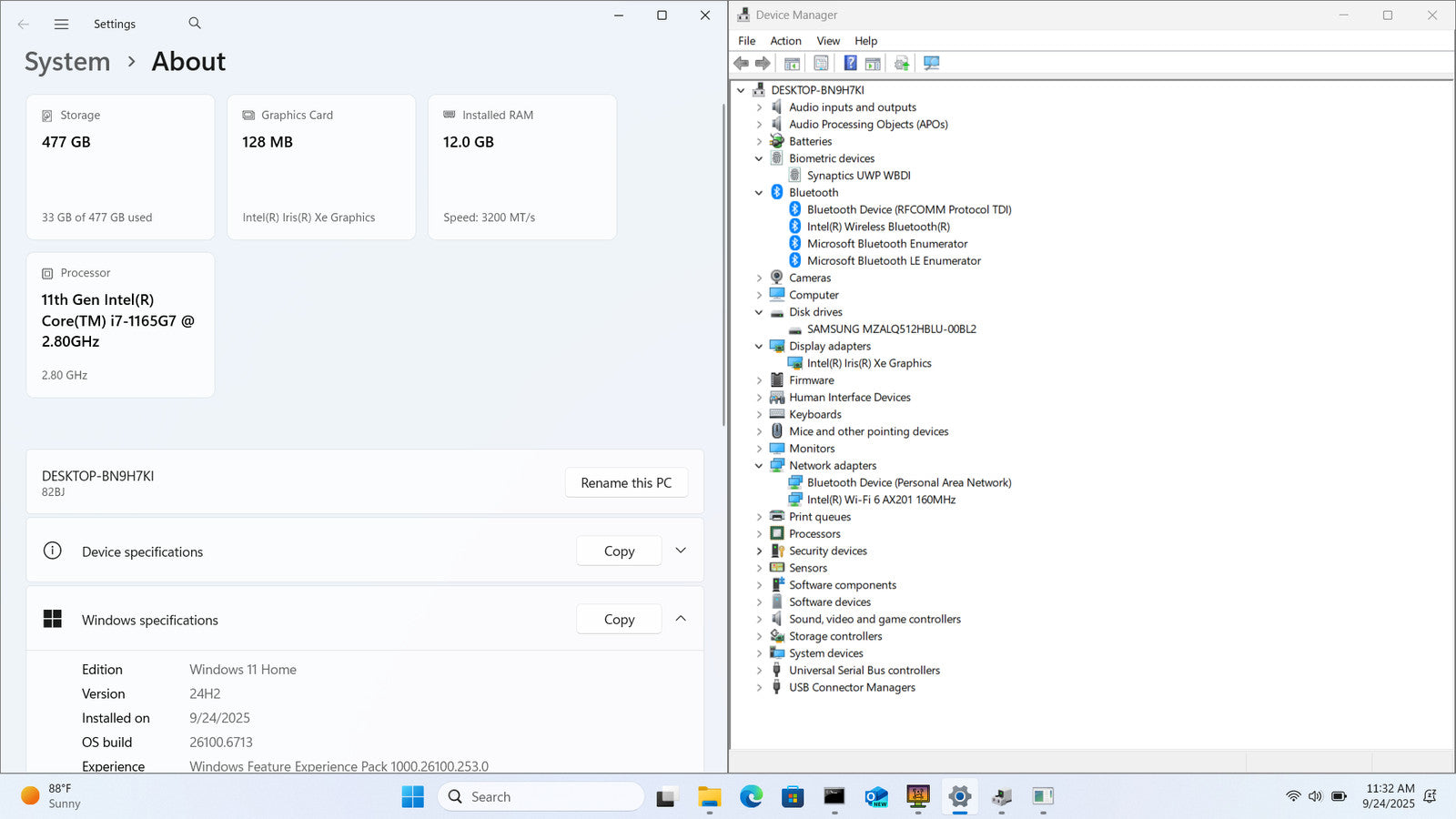The image size is (1456, 819).
Task: Click the Scan for hardware changes toolbar icon
Action: point(931,63)
